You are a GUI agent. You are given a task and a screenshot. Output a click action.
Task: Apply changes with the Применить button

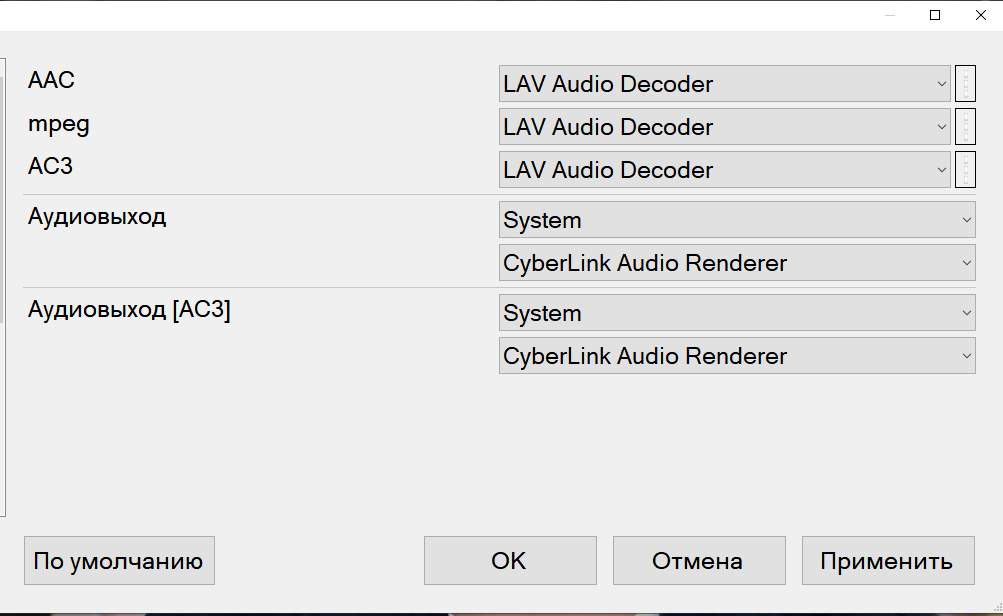pos(887,561)
